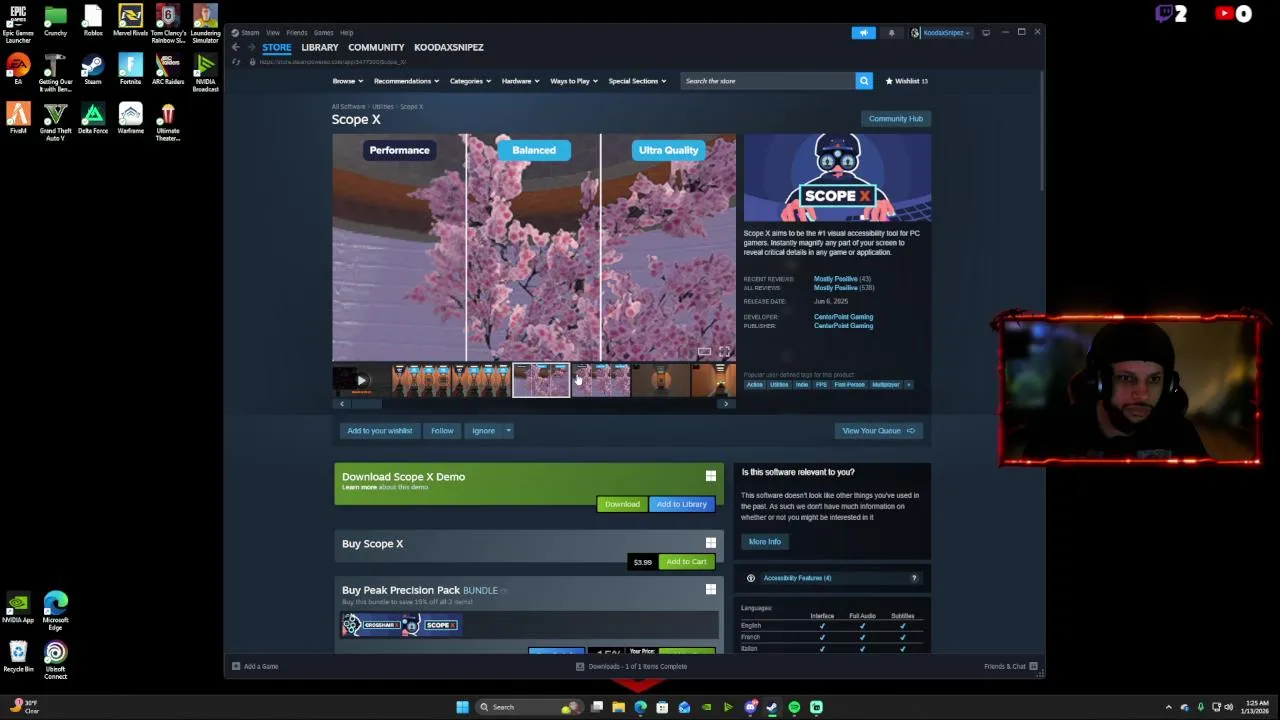Expand more tags with the plus button

(x=908, y=385)
